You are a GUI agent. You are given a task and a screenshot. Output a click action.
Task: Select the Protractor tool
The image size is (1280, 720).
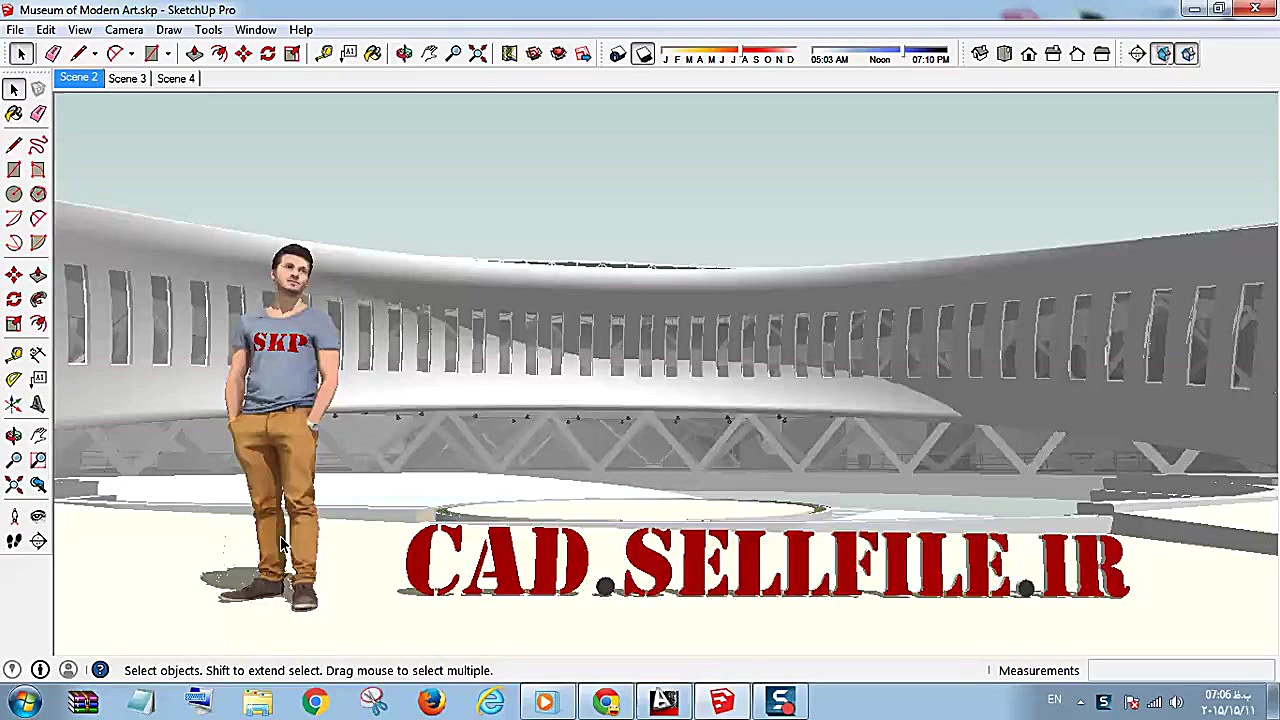point(14,379)
